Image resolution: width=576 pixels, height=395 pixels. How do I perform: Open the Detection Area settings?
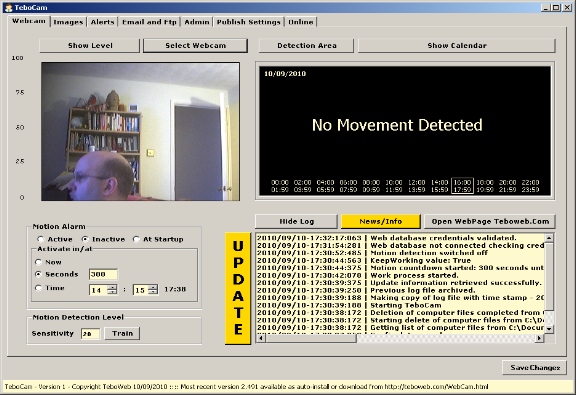point(307,46)
